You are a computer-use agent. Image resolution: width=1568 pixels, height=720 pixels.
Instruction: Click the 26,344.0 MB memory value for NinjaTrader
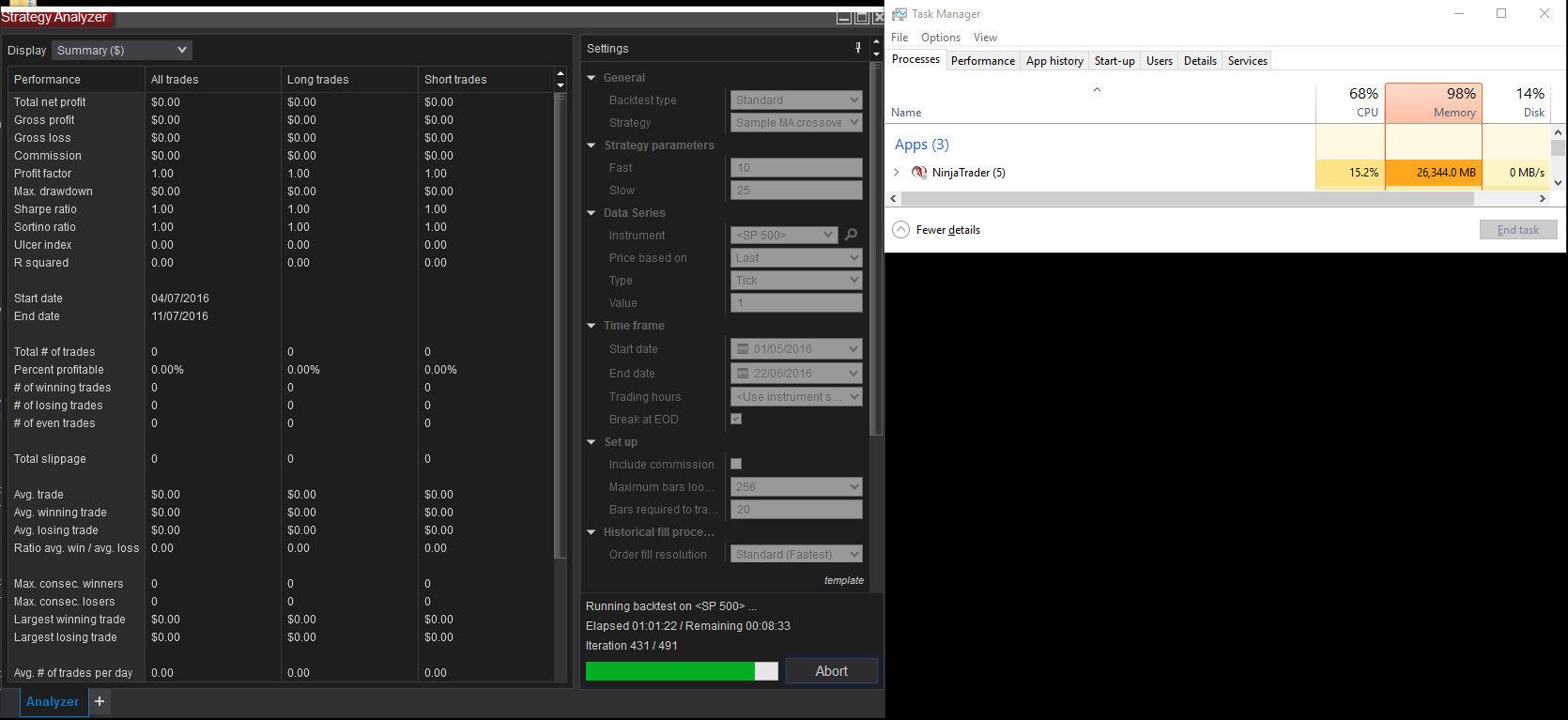click(x=1446, y=173)
